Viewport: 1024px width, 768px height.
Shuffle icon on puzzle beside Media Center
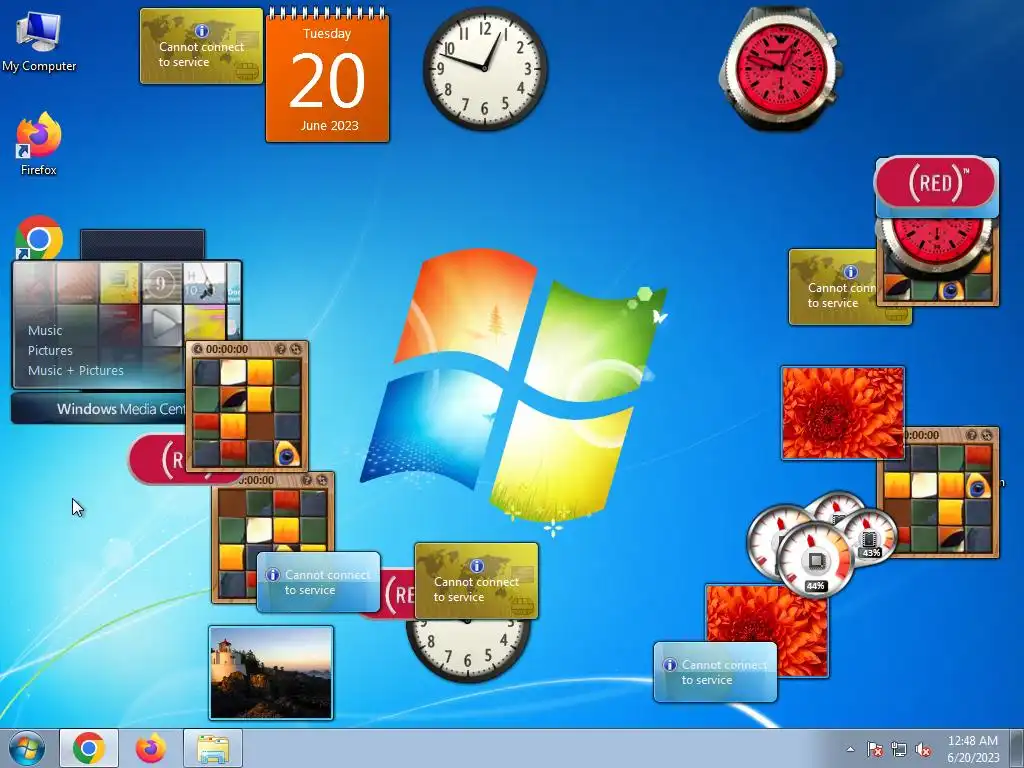tap(295, 349)
